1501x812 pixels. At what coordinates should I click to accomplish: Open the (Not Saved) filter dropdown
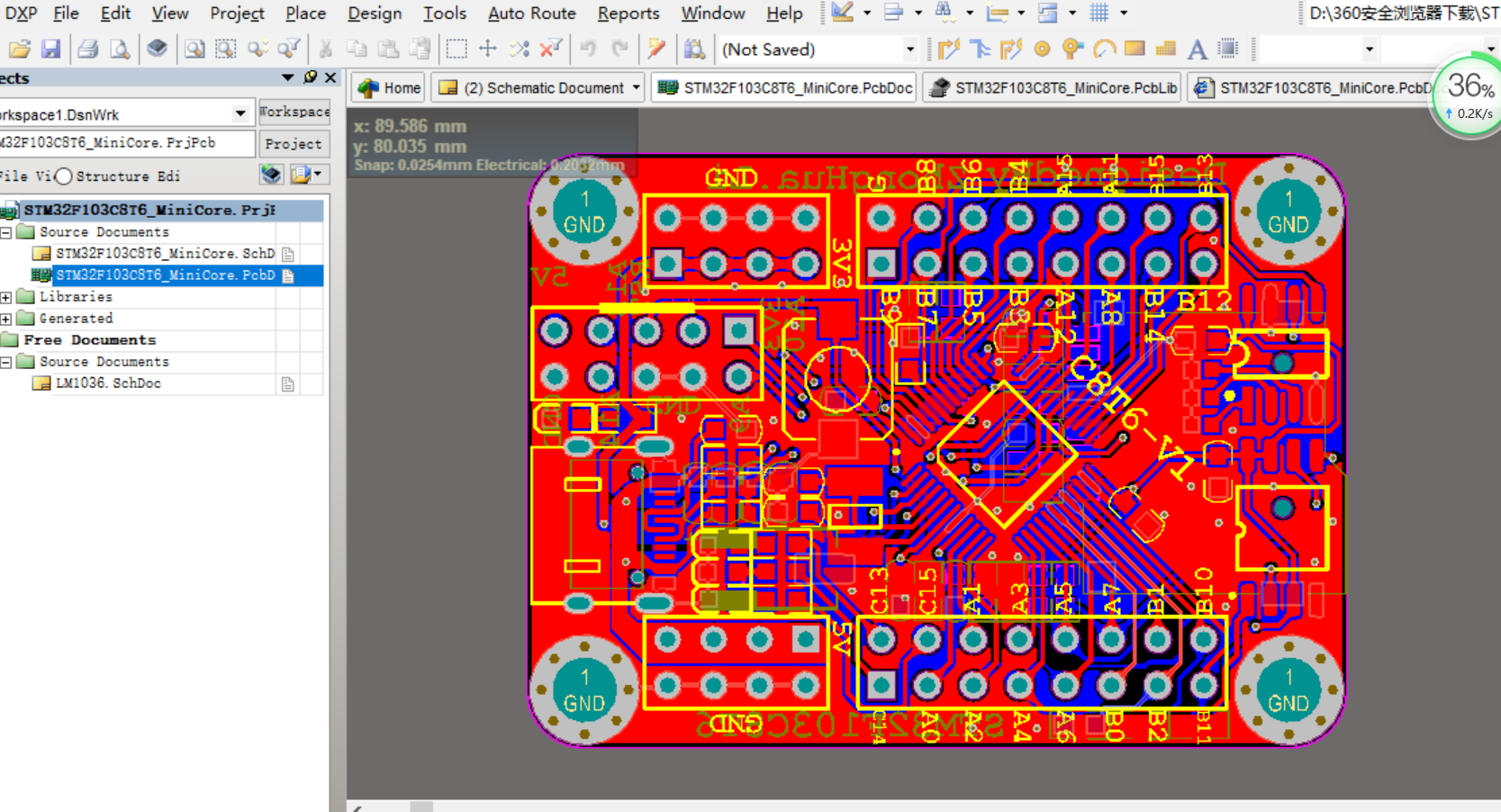point(909,50)
